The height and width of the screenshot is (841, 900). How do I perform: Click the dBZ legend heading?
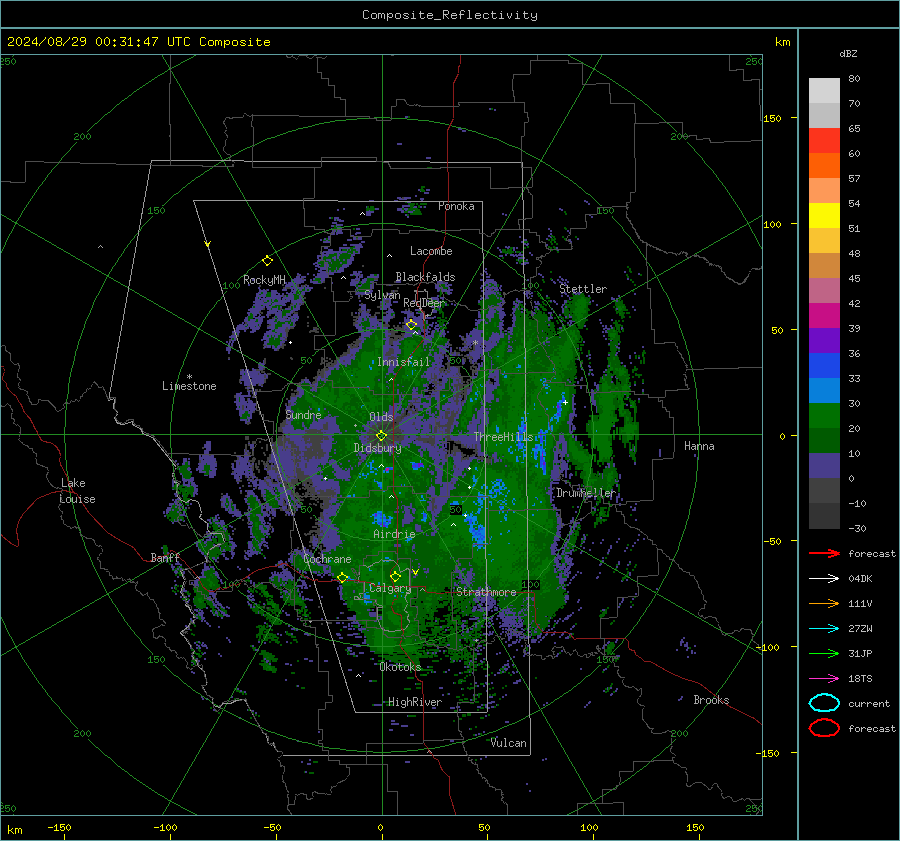(848, 53)
